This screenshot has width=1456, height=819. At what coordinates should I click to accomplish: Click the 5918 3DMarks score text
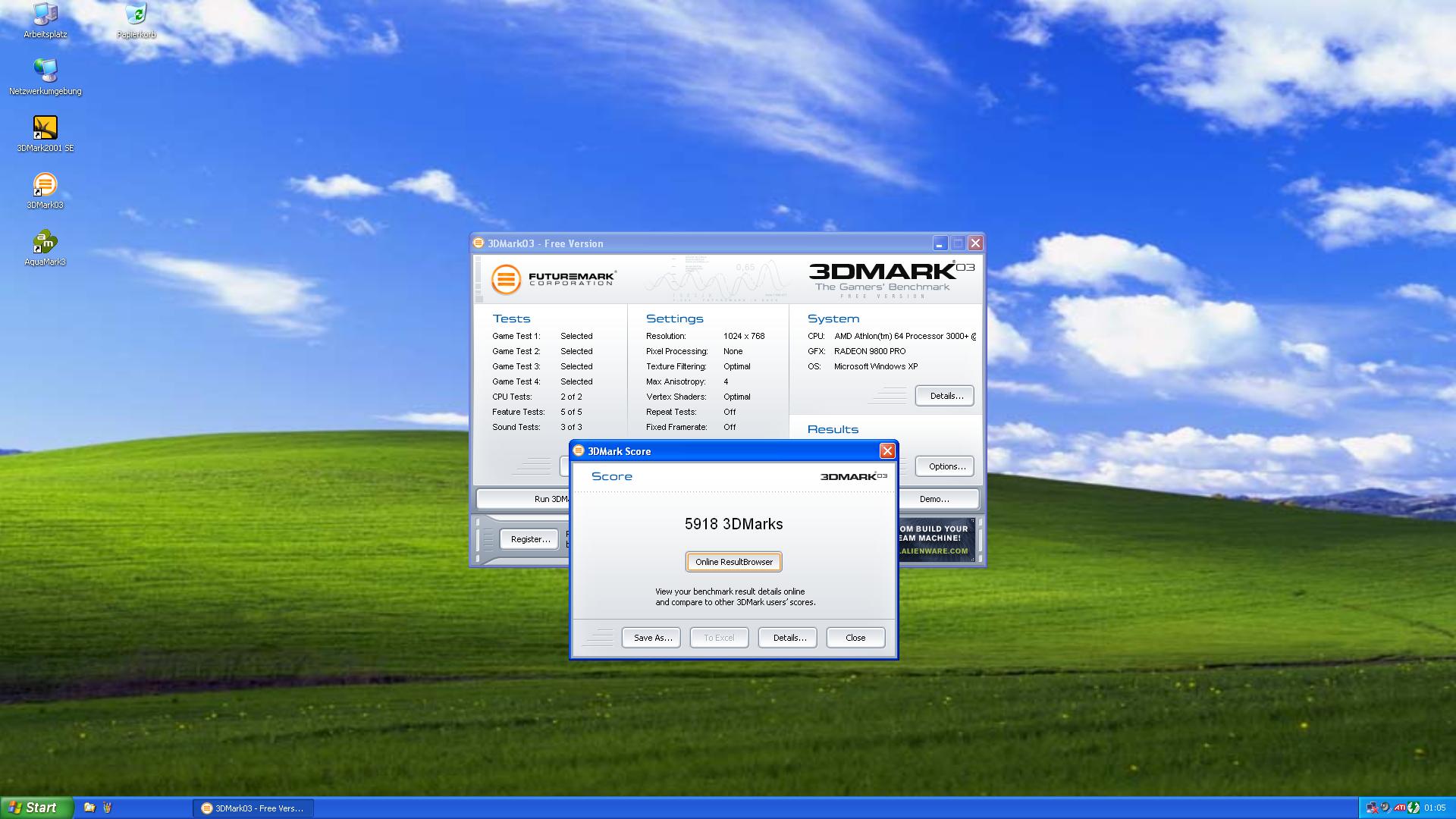coord(734,524)
